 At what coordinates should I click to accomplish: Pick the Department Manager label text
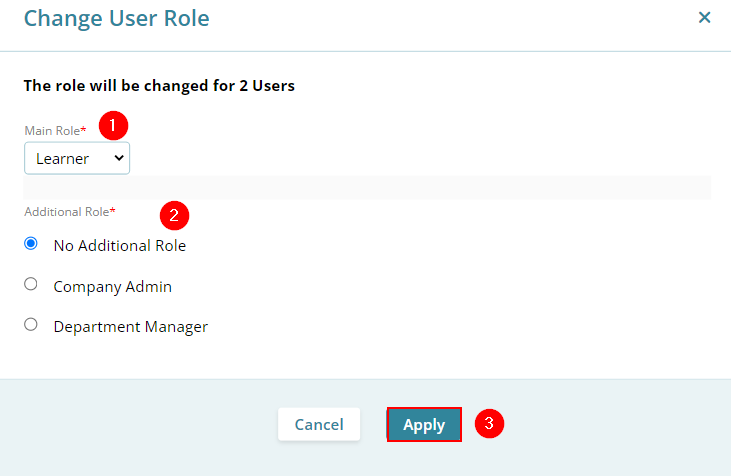coord(131,327)
